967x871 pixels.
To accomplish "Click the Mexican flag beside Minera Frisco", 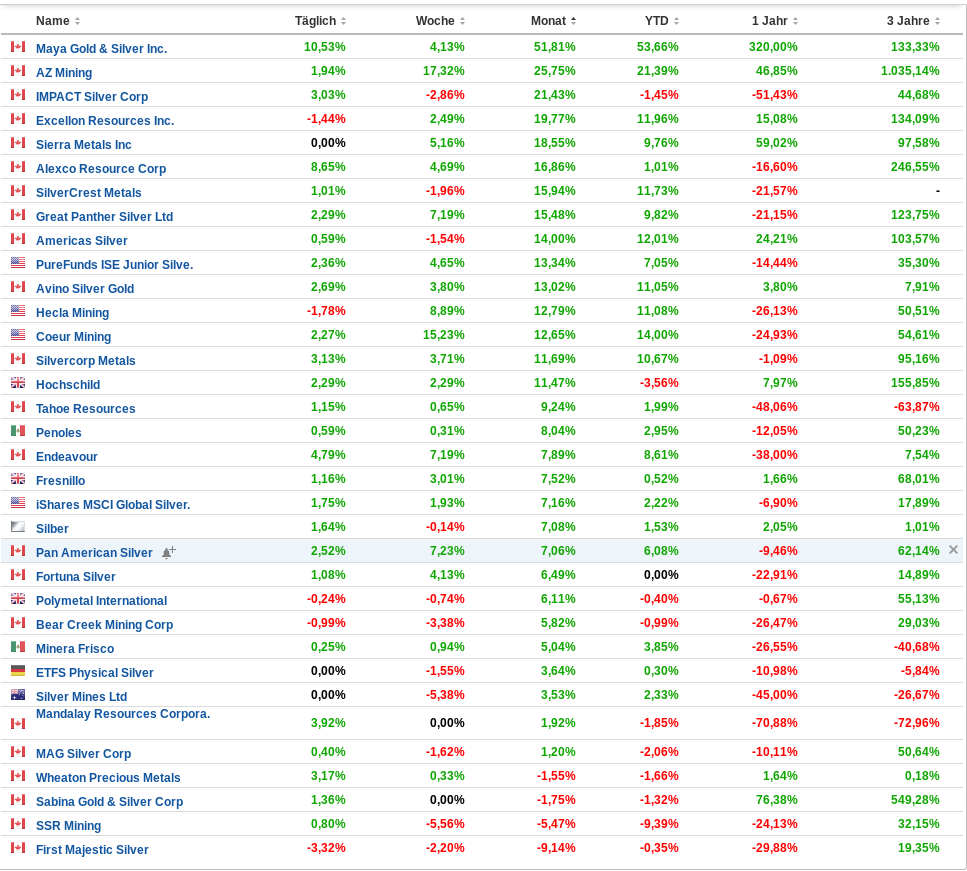I will coord(18,646).
